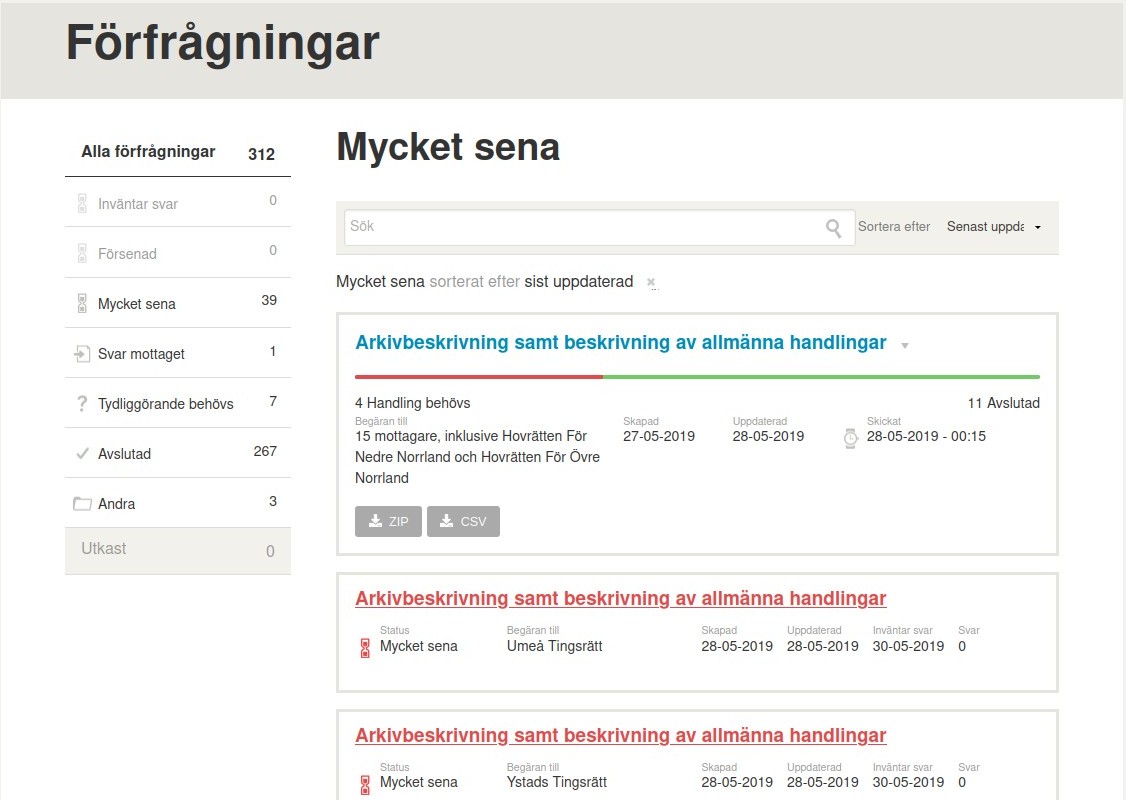Viewport: 1126px width, 800px height.
Task: Show Andra requests
Action: (178, 503)
